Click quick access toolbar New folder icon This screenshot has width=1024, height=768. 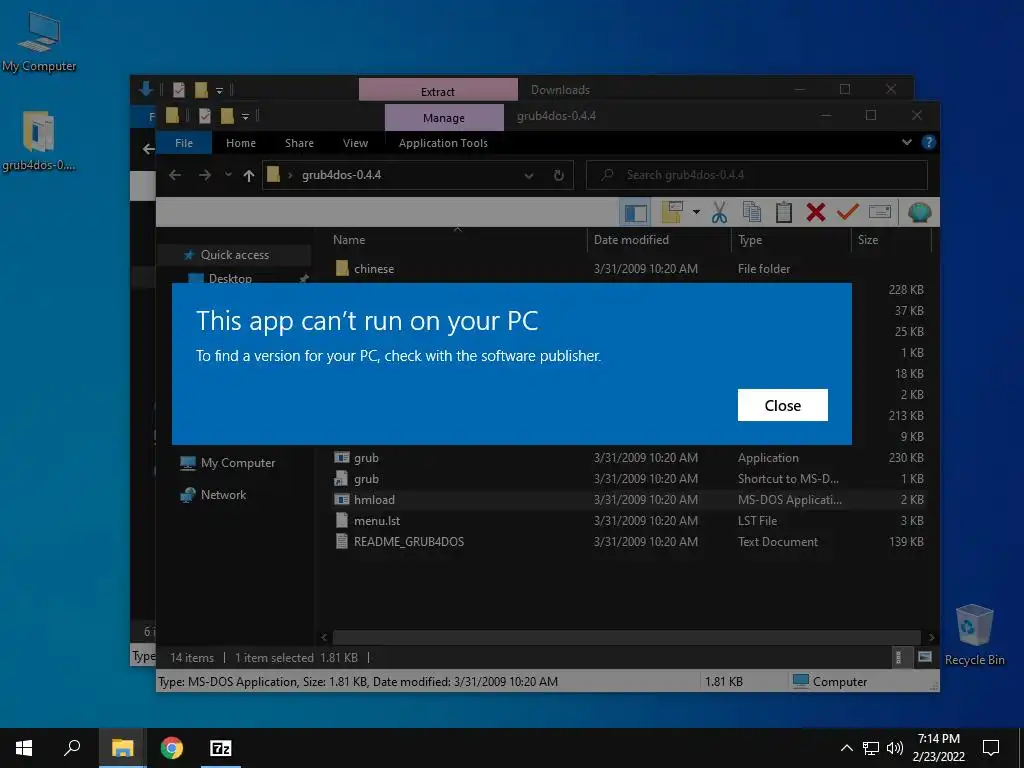[227, 116]
